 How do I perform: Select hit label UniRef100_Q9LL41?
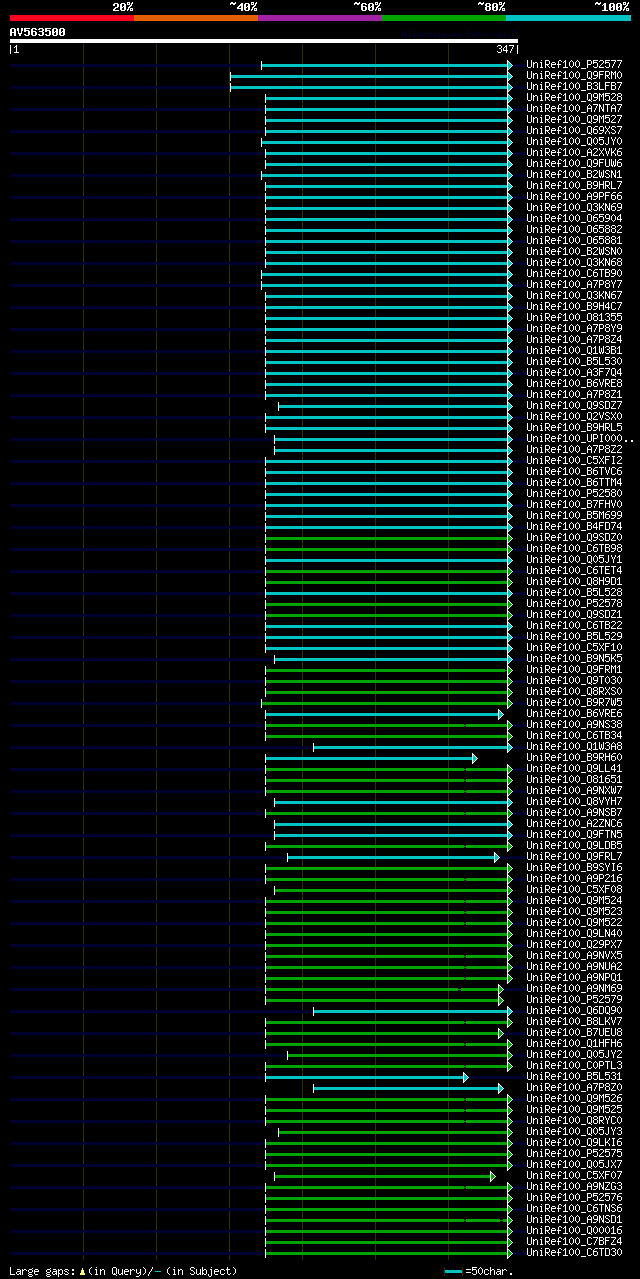[x=575, y=769]
